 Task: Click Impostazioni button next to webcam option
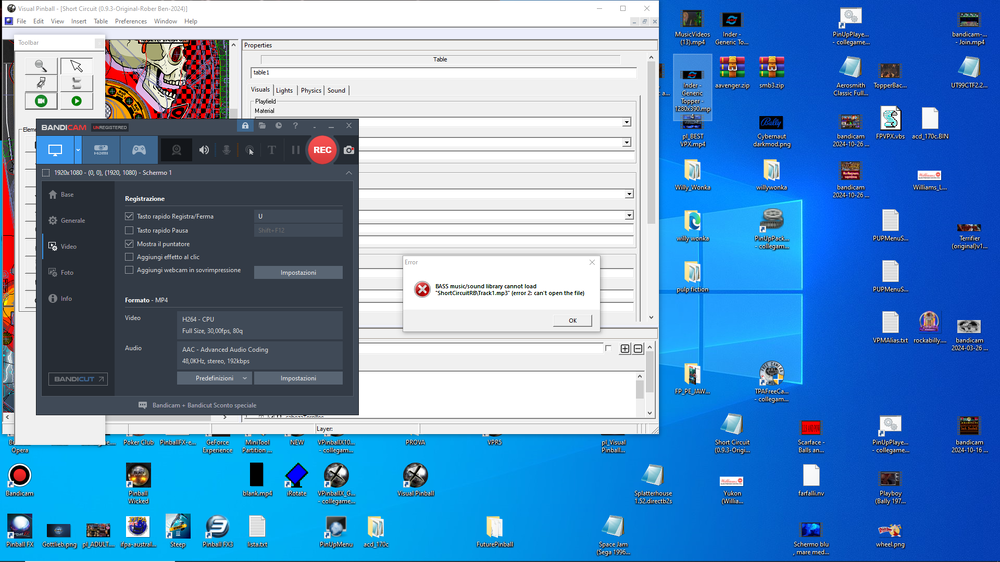[298, 273]
